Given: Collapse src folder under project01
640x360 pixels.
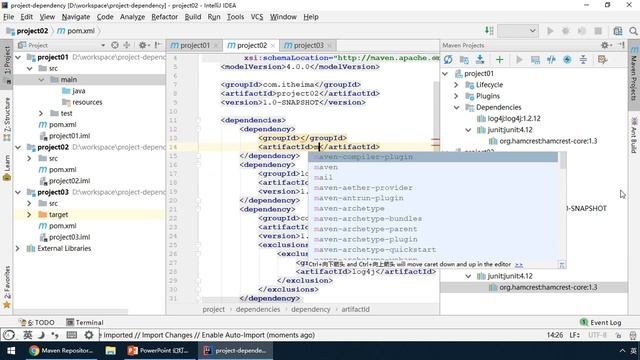Looking at the screenshot, I should click(x=30, y=68).
